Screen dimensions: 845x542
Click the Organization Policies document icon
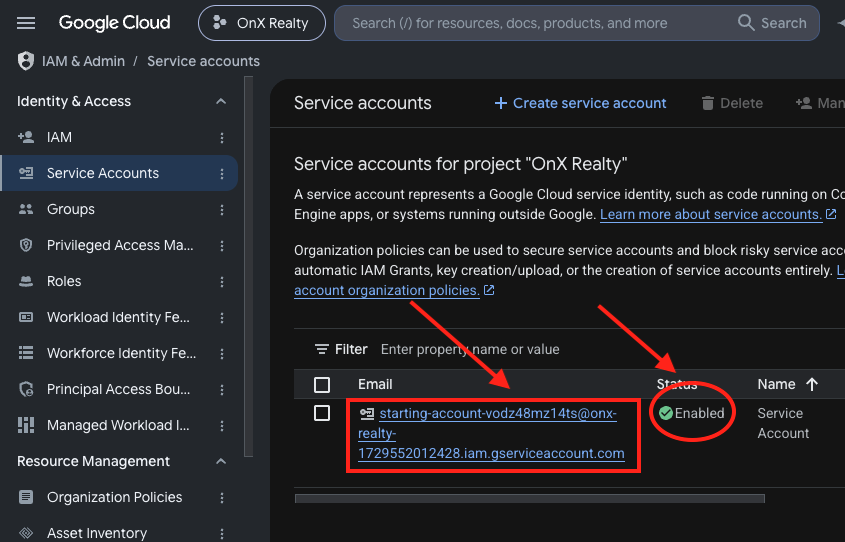26,497
